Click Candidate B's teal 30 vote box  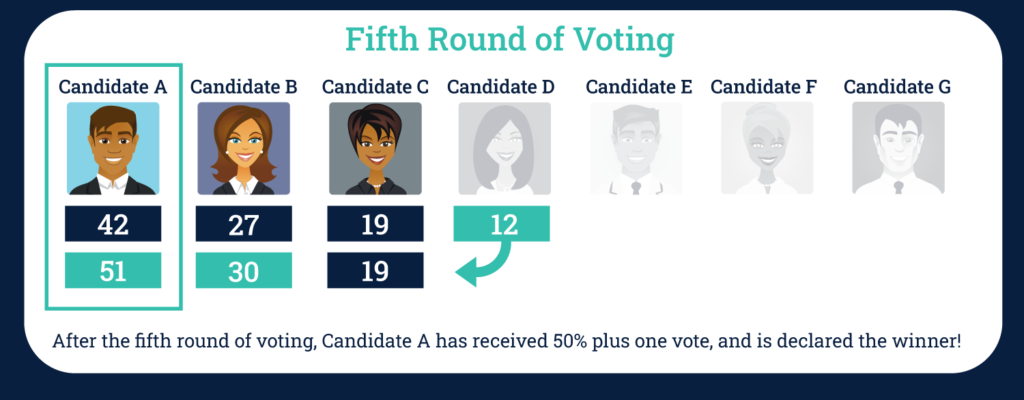(x=244, y=271)
